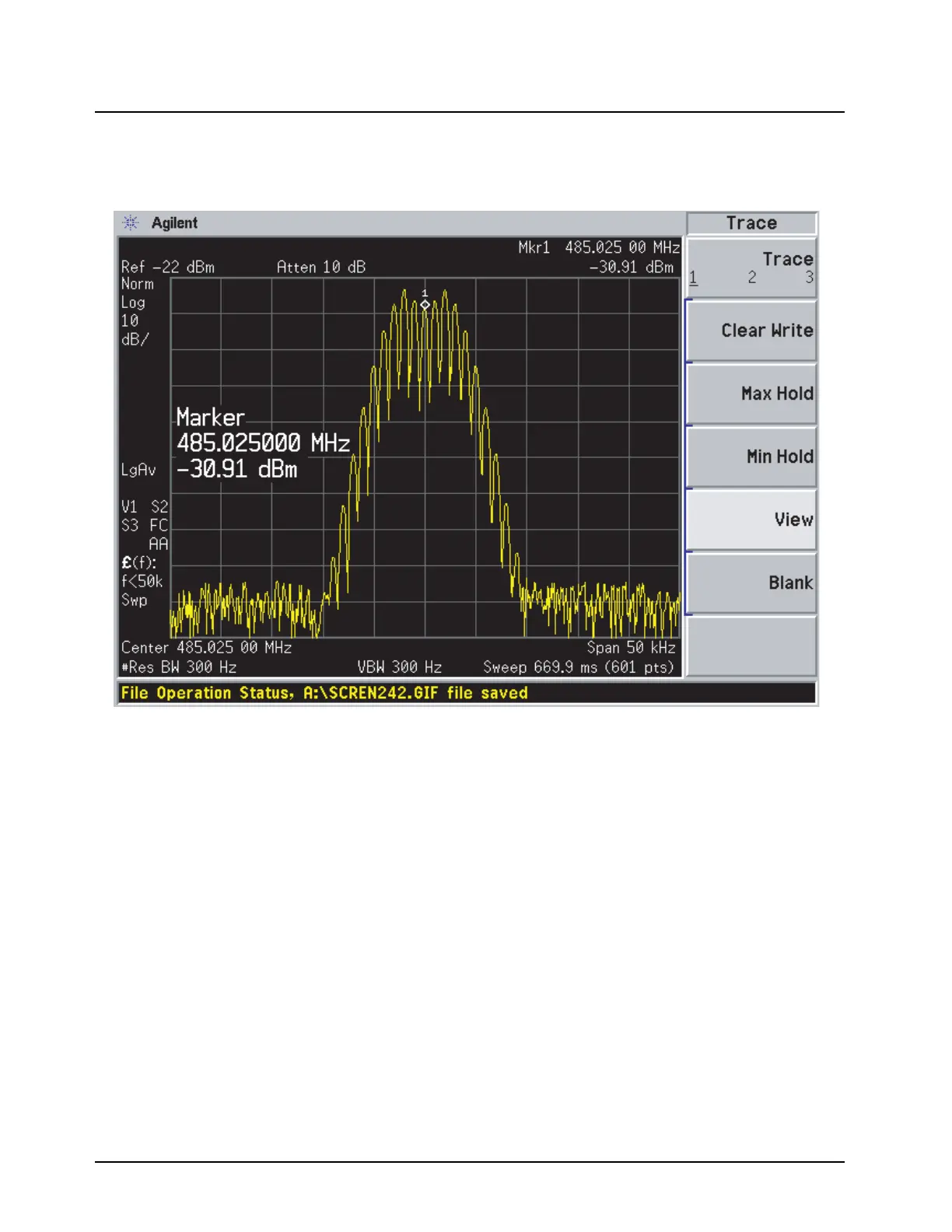952x1232 pixels.
Task: Click the marker 1 diamond on trace peak
Action: coord(425,305)
